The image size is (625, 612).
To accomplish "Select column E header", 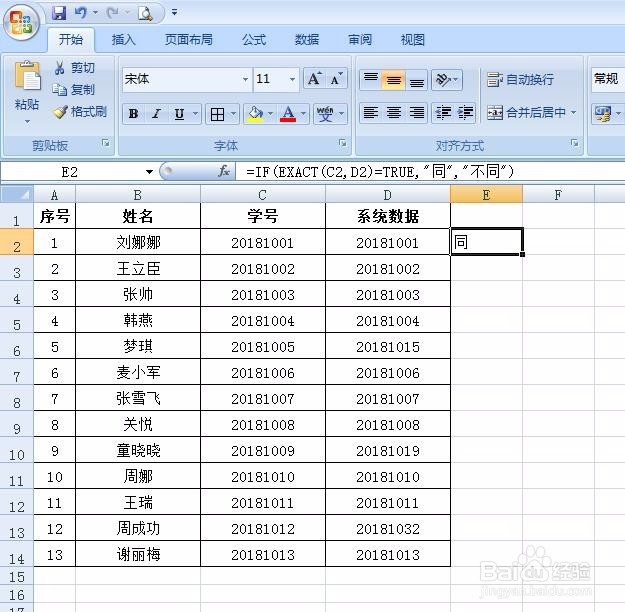I will (486, 195).
